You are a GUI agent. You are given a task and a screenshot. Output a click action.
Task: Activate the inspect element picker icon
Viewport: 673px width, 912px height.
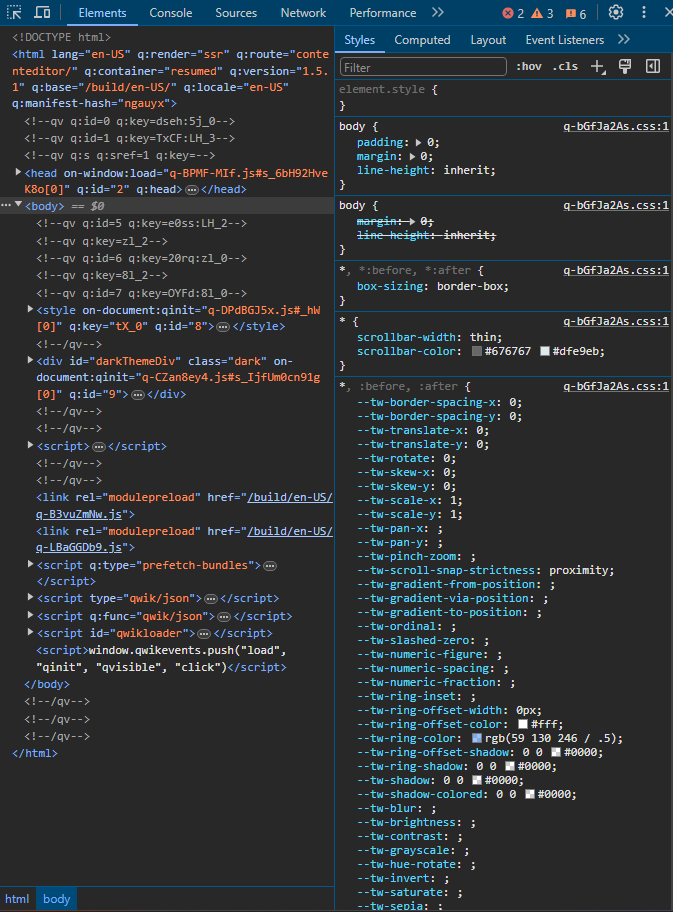14,12
